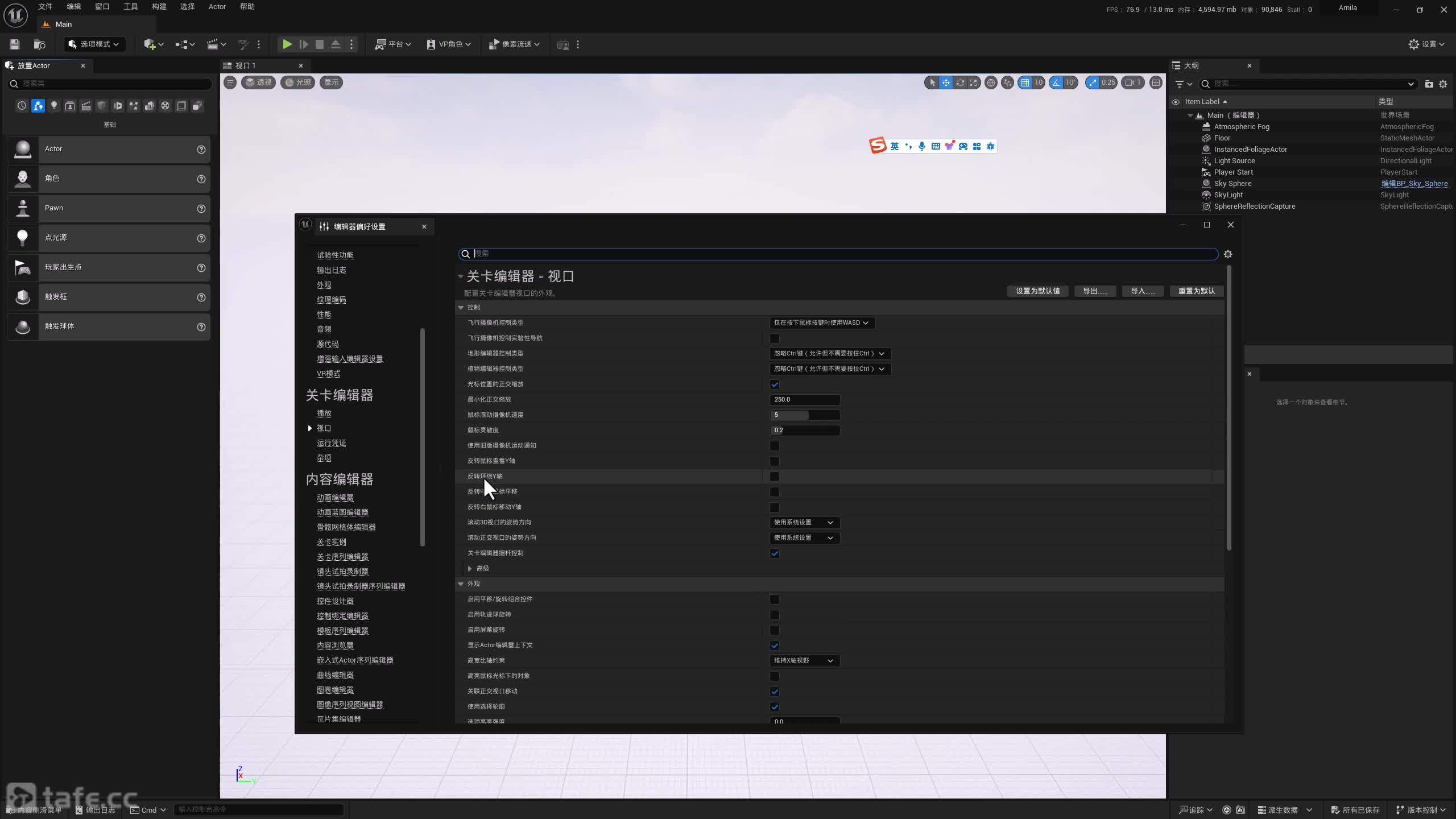Expand the 高级 section
The image size is (1456, 819).
470,568
